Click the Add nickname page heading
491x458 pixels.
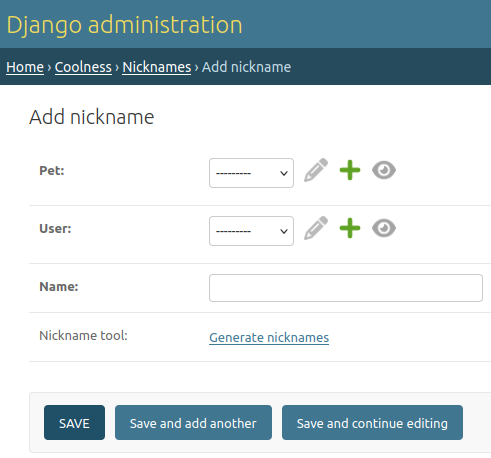pos(92,117)
